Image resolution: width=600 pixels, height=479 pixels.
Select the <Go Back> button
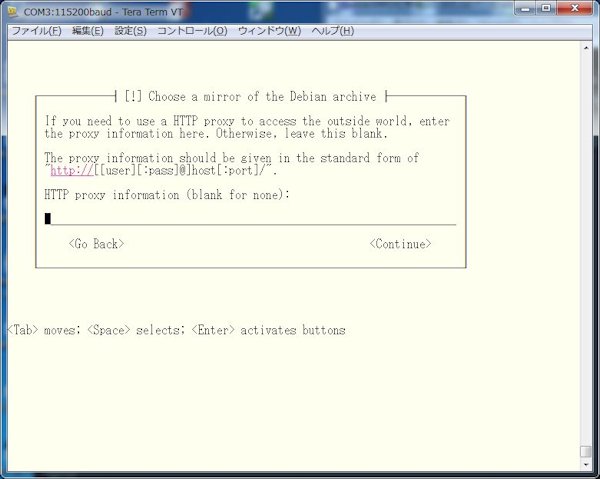pyautogui.click(x=96, y=244)
